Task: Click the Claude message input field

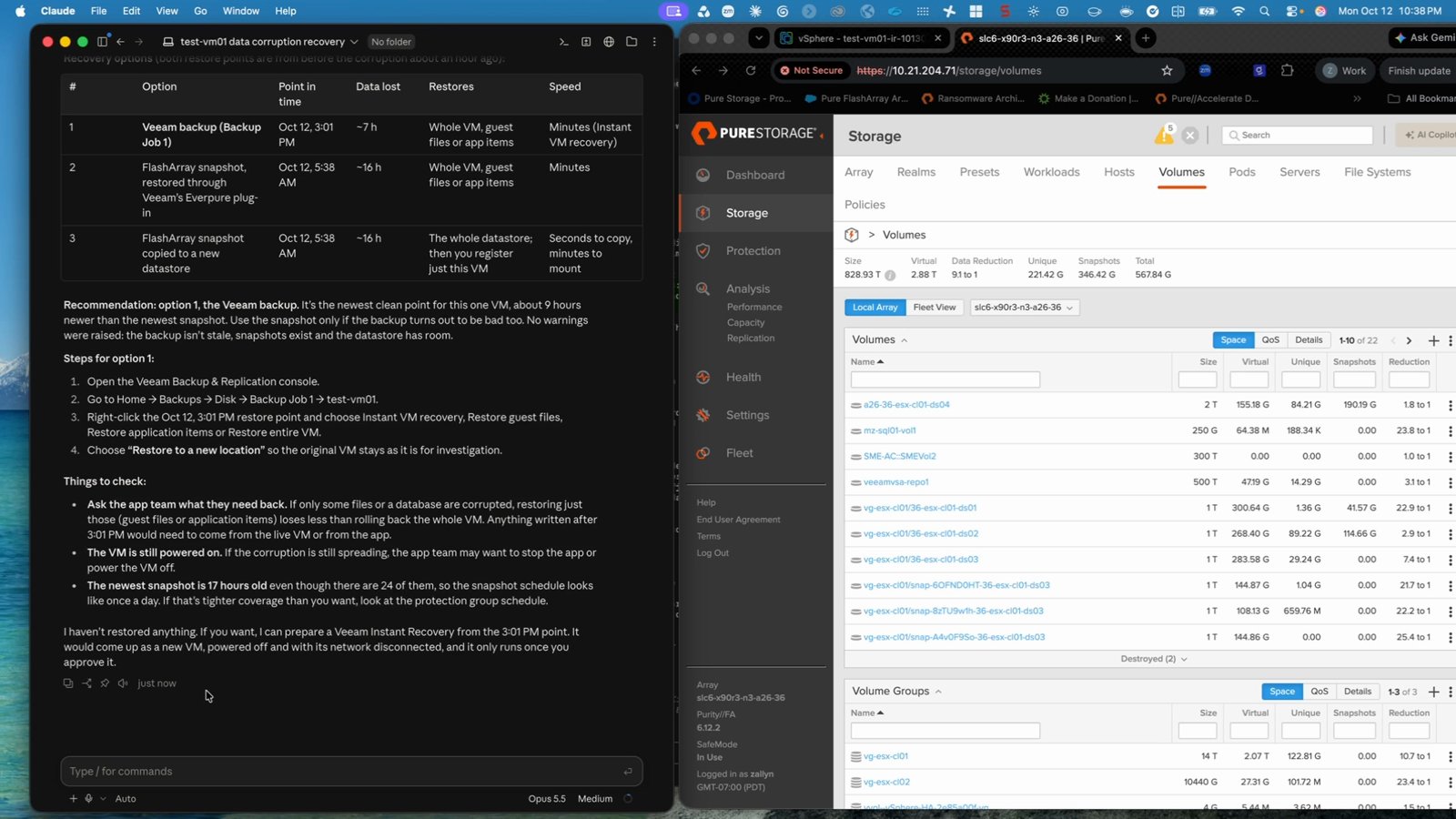Action: (x=351, y=771)
